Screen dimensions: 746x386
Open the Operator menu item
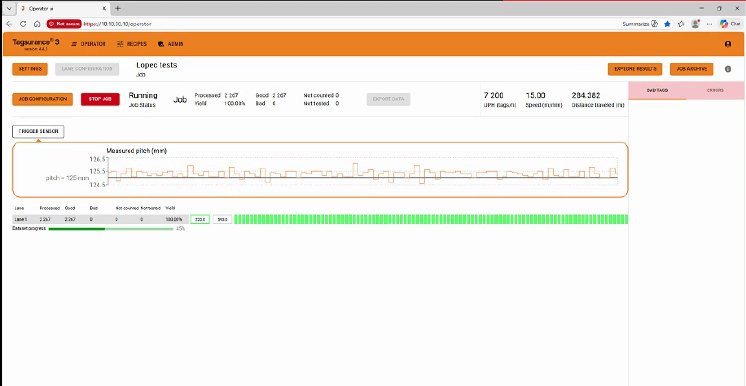pyautogui.click(x=88, y=44)
